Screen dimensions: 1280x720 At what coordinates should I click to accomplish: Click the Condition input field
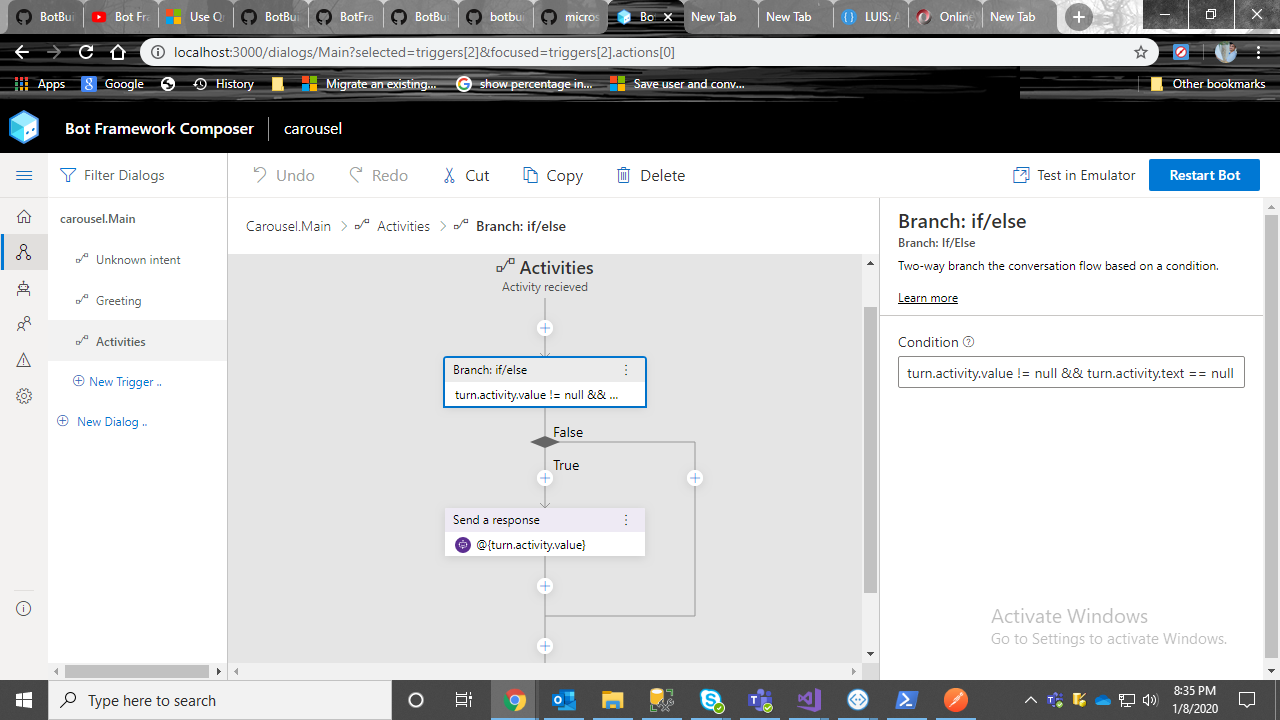click(x=1071, y=372)
